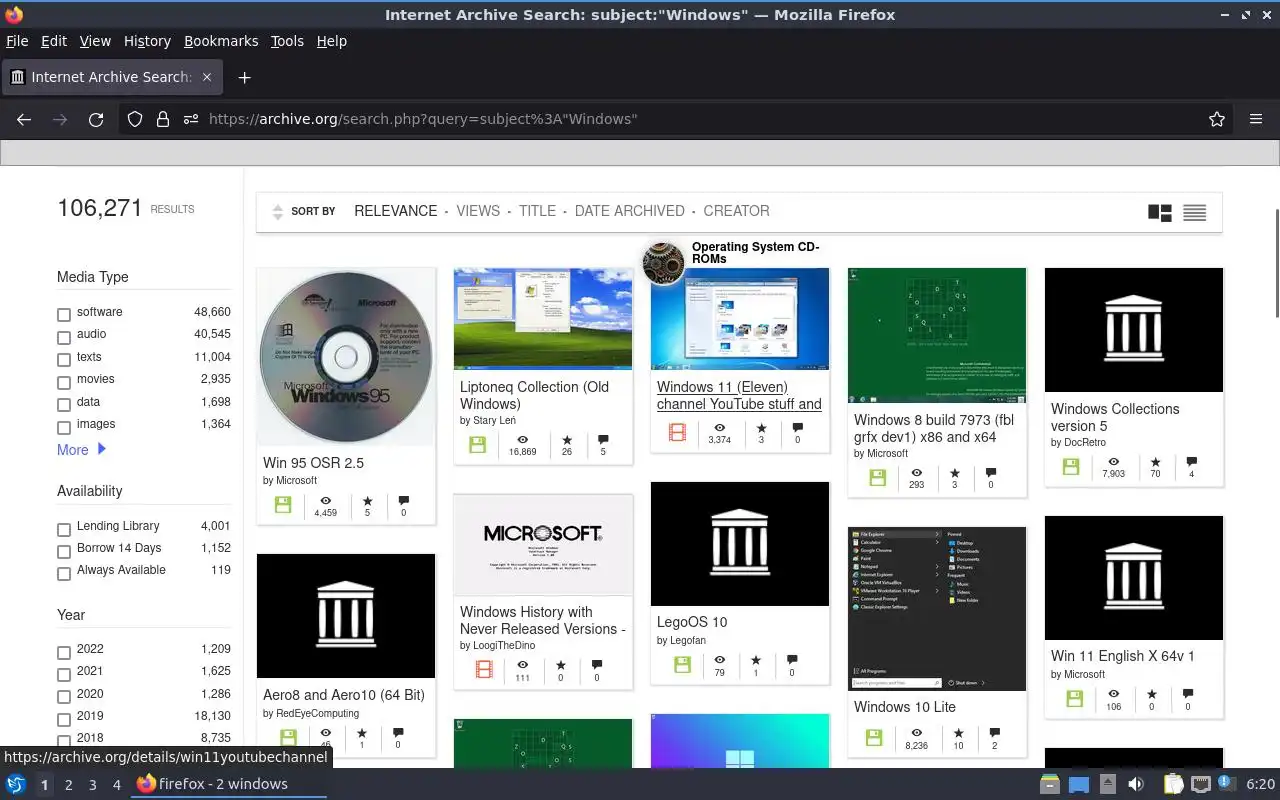The image size is (1280, 800).
Task: Open the Tools menu
Action: (x=287, y=41)
